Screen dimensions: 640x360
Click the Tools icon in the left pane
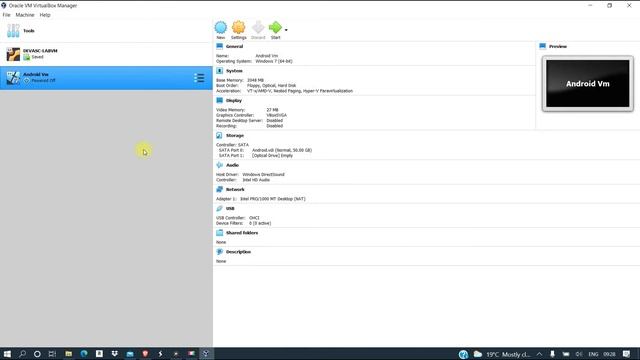[13, 31]
